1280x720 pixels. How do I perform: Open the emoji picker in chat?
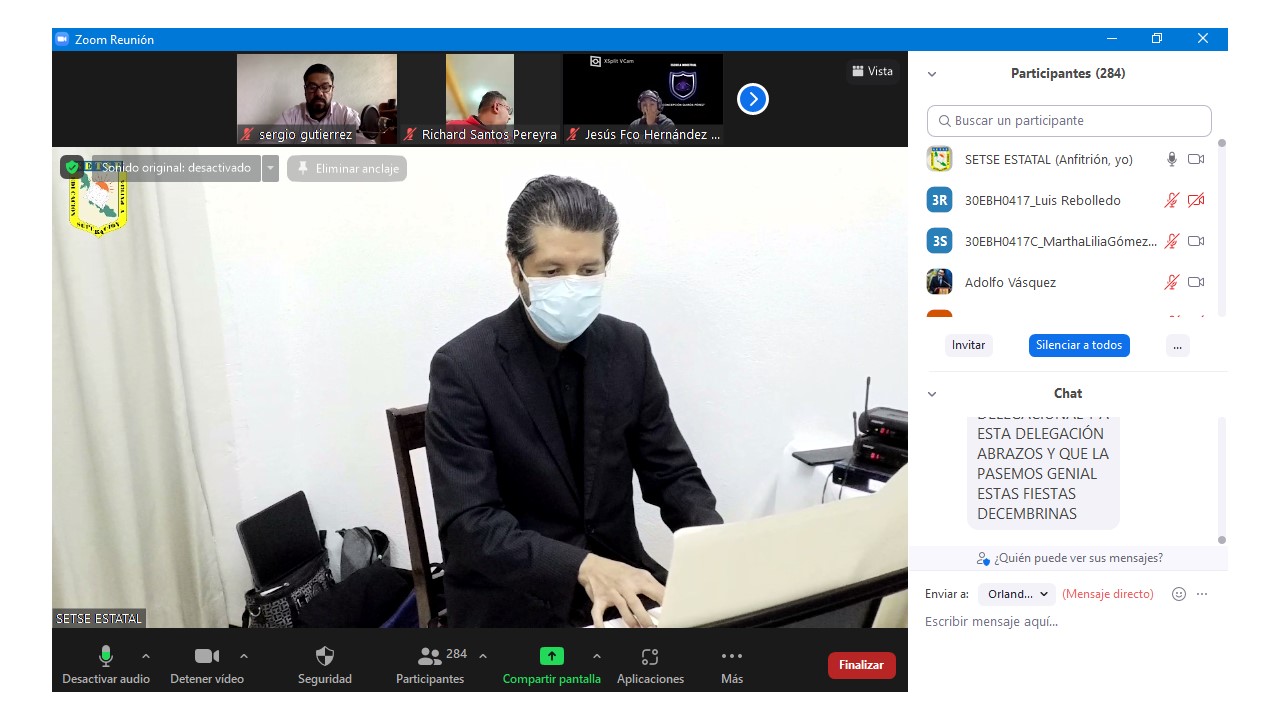point(1179,594)
